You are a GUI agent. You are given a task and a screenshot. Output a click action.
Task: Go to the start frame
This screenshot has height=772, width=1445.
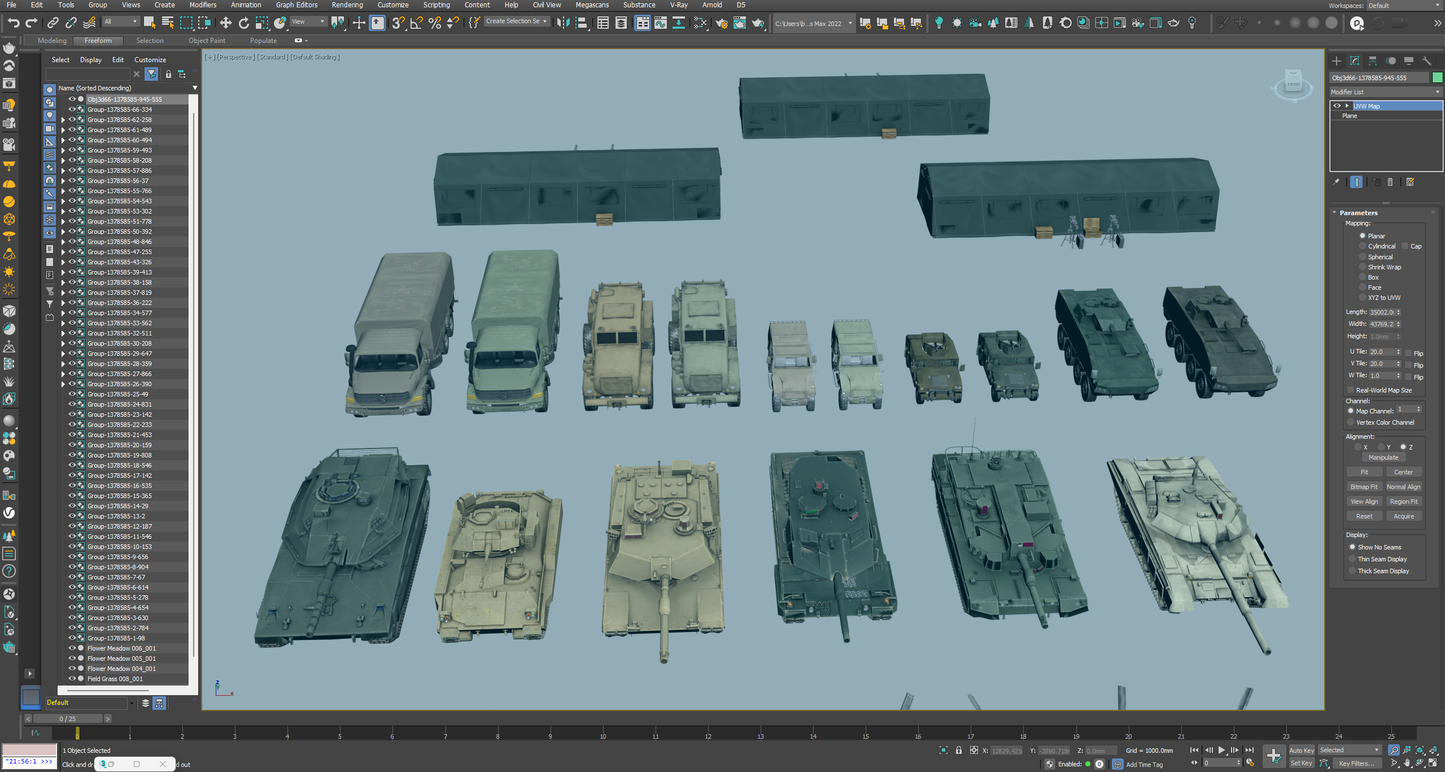[x=1194, y=750]
